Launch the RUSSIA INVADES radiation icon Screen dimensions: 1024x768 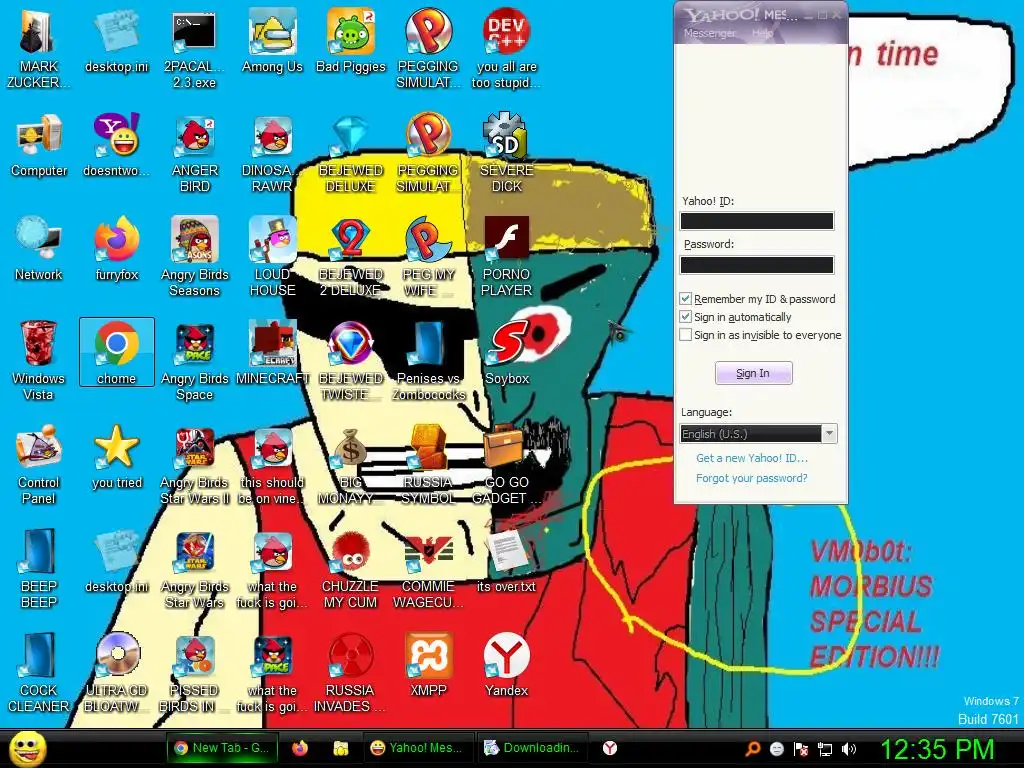350,671
